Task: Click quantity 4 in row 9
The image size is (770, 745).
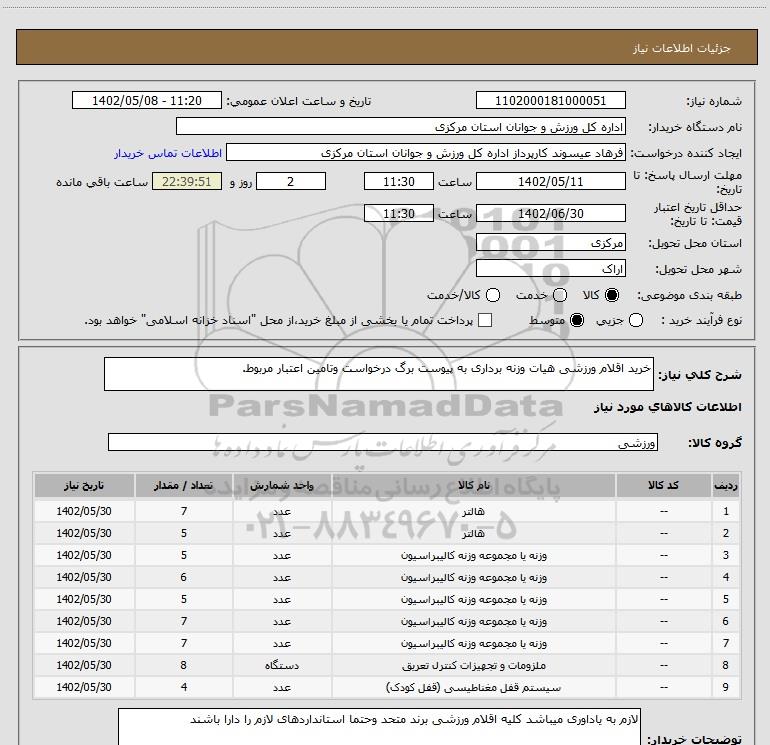Action: click(x=184, y=688)
